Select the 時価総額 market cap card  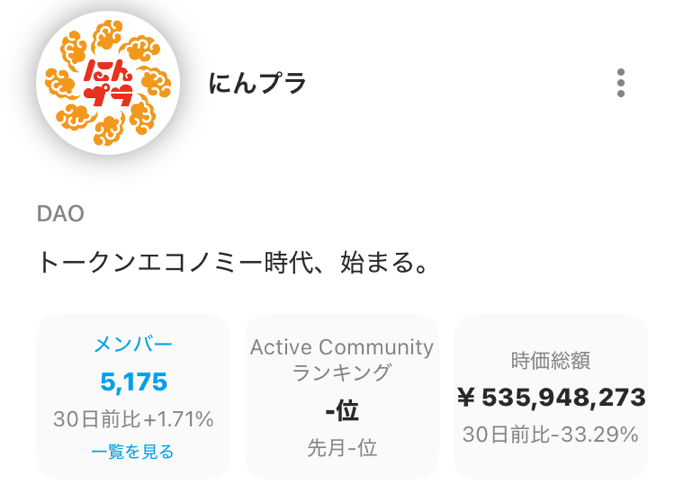(x=551, y=396)
